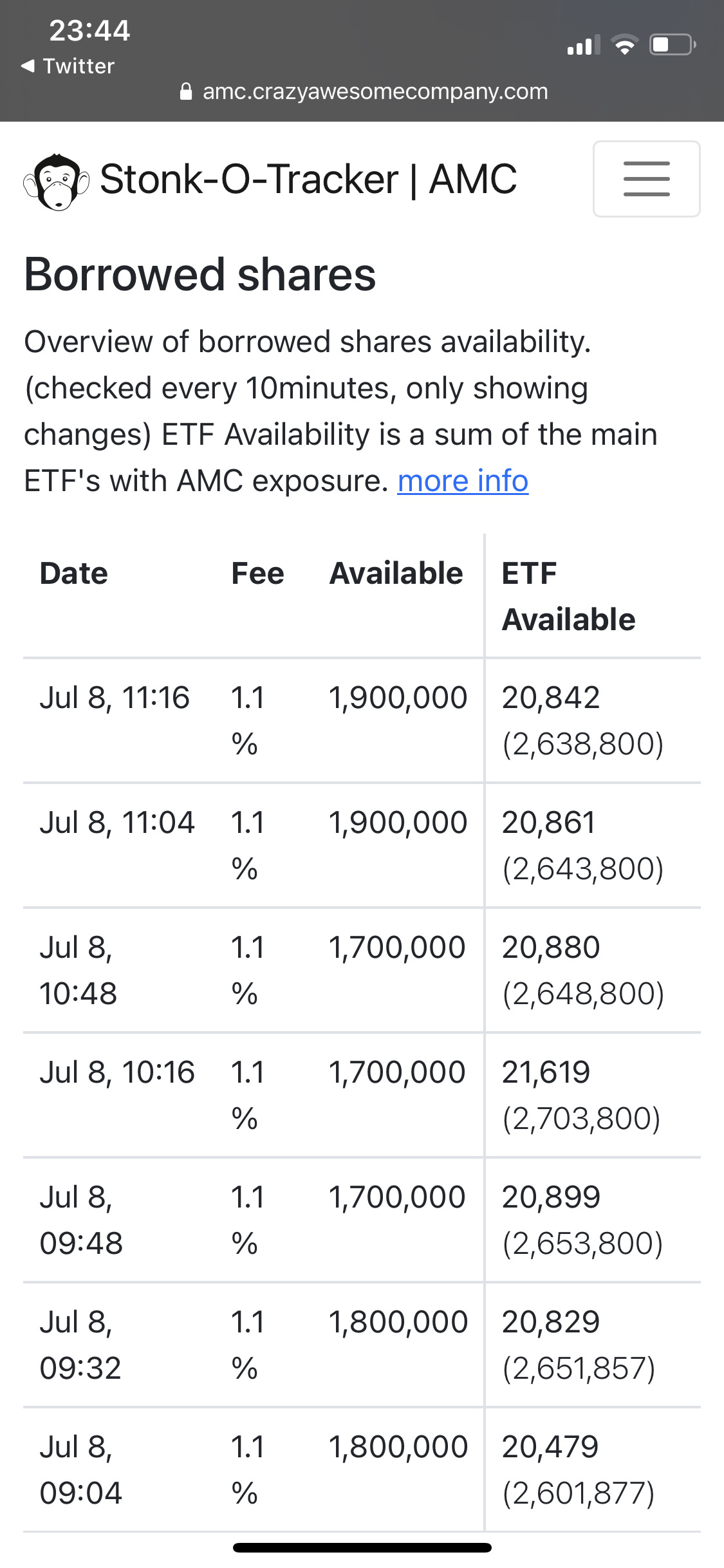Tap the cellular signal bars
This screenshot has width=724, height=1568.
[x=583, y=45]
